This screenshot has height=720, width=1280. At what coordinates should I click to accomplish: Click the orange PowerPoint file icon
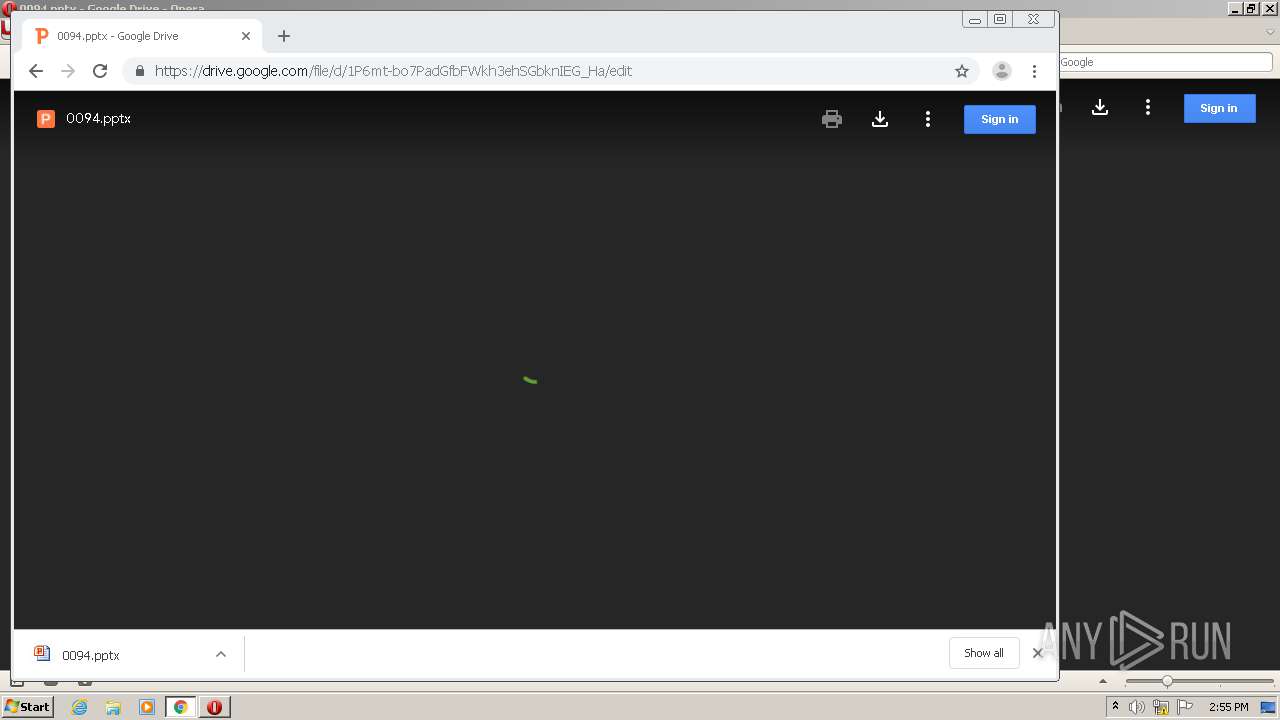coord(45,119)
